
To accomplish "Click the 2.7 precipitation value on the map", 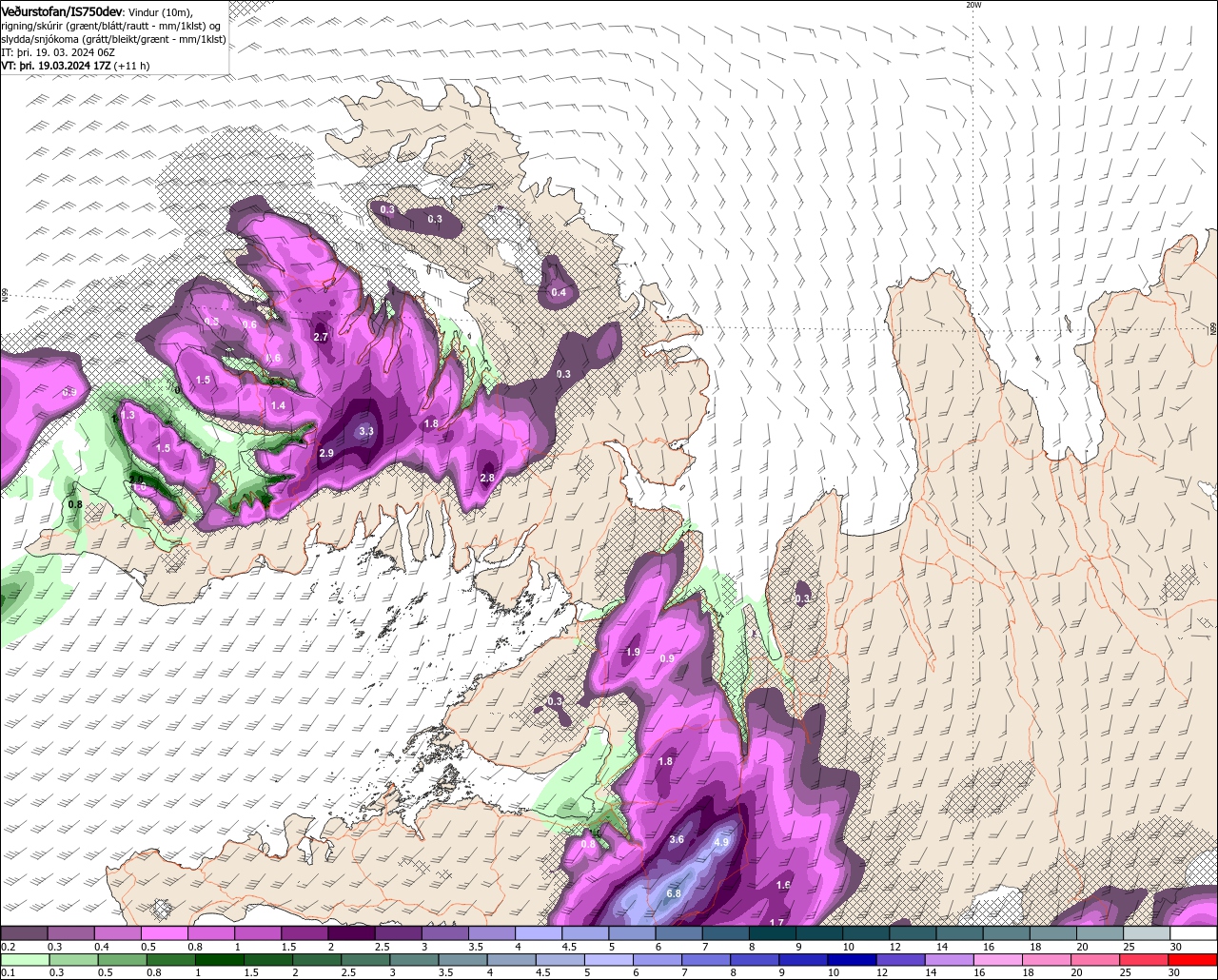I will point(321,337).
